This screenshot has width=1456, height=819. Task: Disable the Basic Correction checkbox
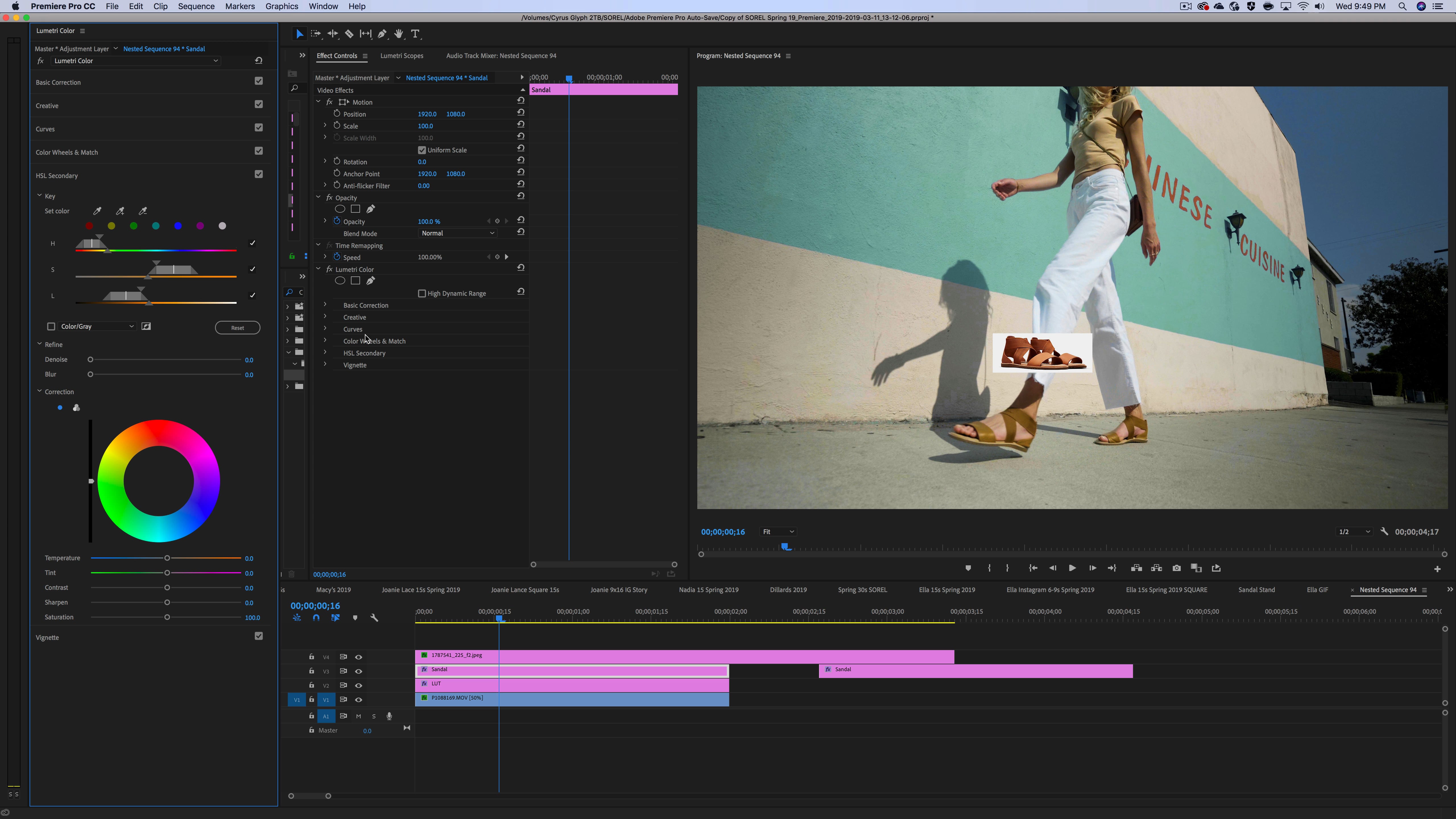point(259,81)
